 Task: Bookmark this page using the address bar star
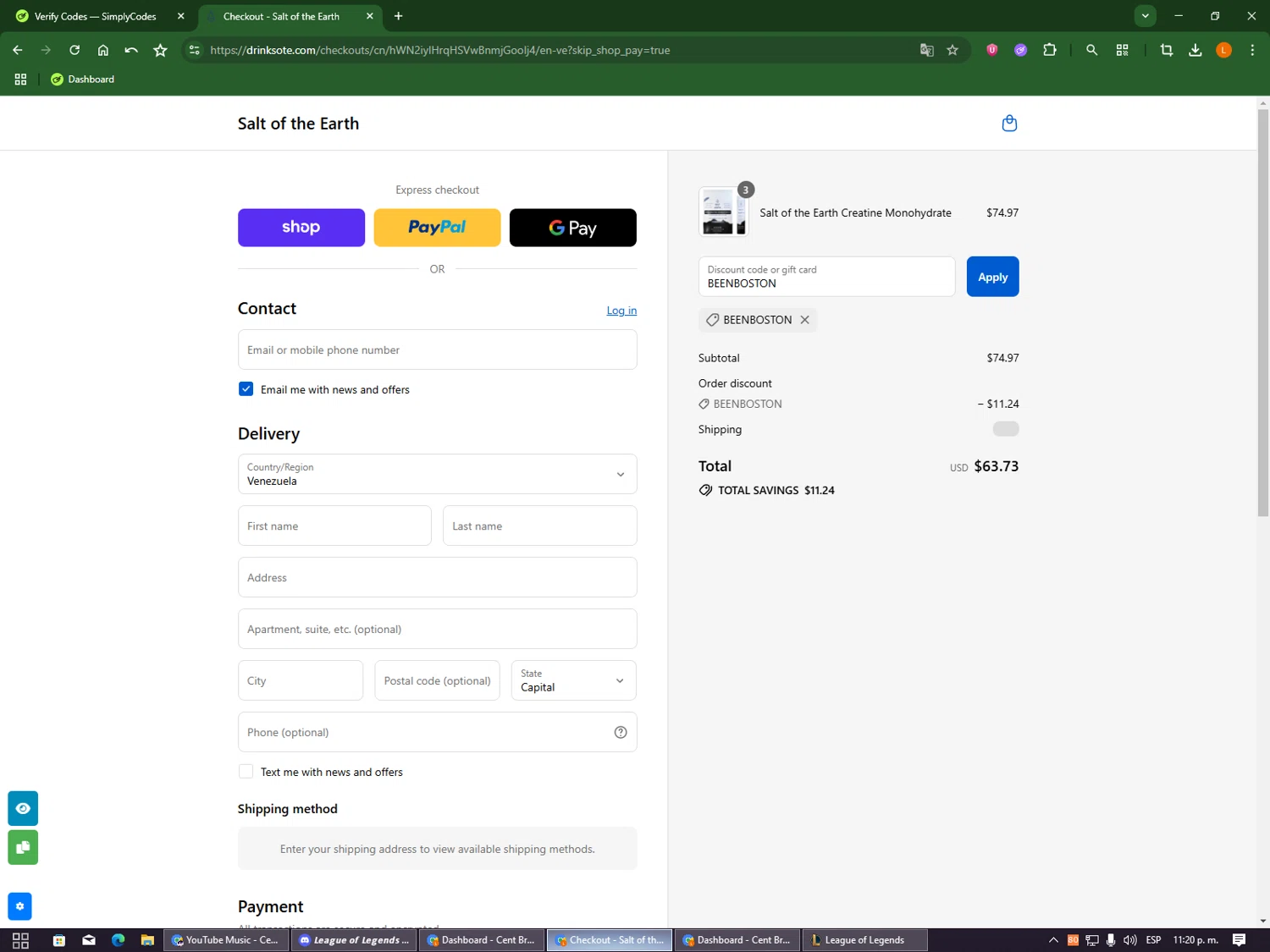coord(952,50)
